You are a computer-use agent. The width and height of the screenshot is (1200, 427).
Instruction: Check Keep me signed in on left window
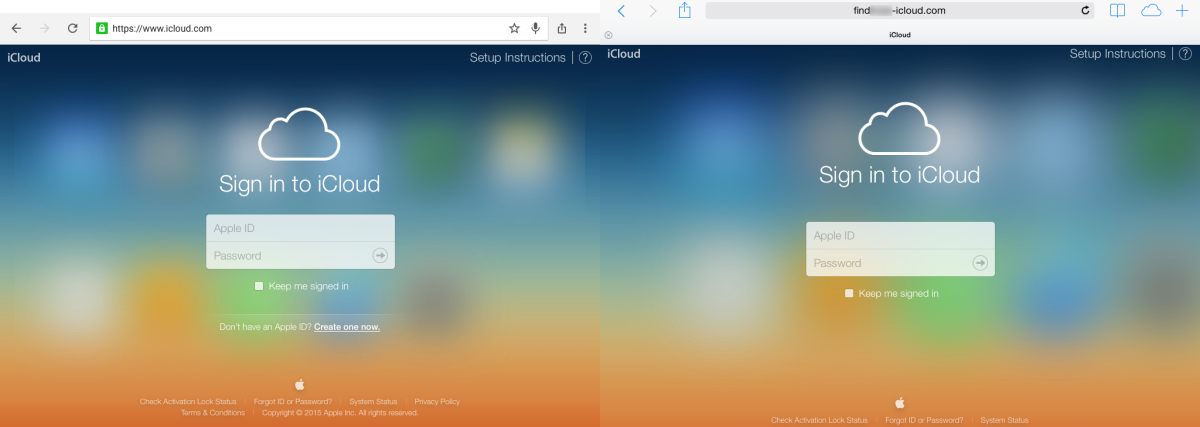tap(259, 286)
